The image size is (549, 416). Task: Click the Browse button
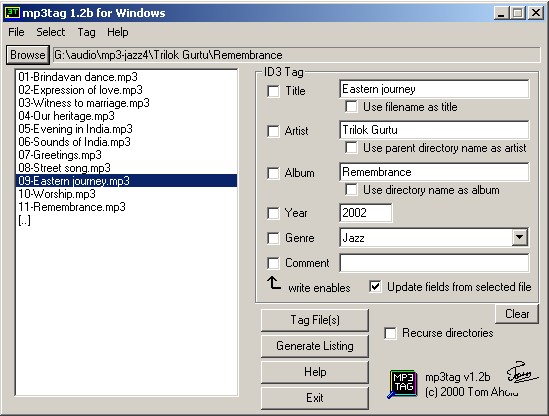pos(28,55)
